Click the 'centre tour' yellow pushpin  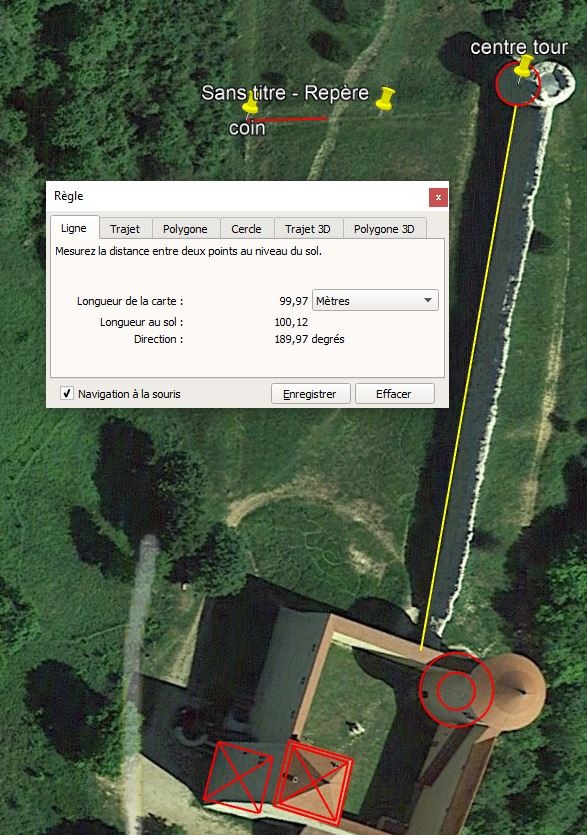pyautogui.click(x=524, y=68)
